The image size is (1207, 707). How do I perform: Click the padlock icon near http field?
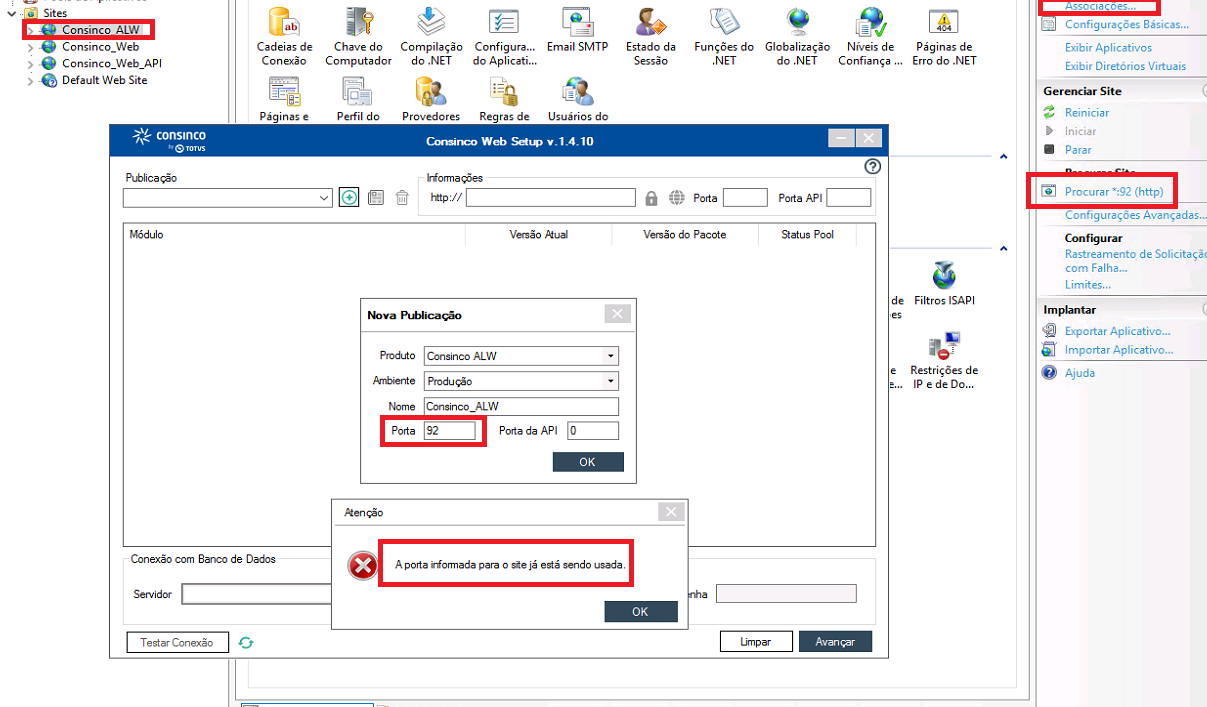click(651, 198)
